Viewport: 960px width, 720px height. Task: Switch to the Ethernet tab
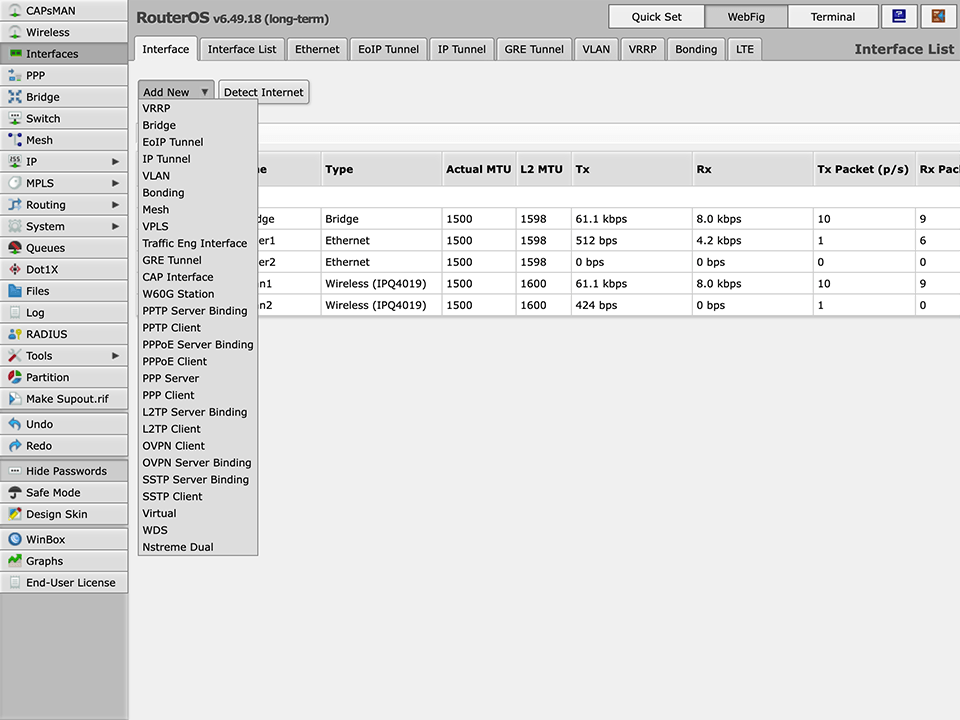(317, 48)
